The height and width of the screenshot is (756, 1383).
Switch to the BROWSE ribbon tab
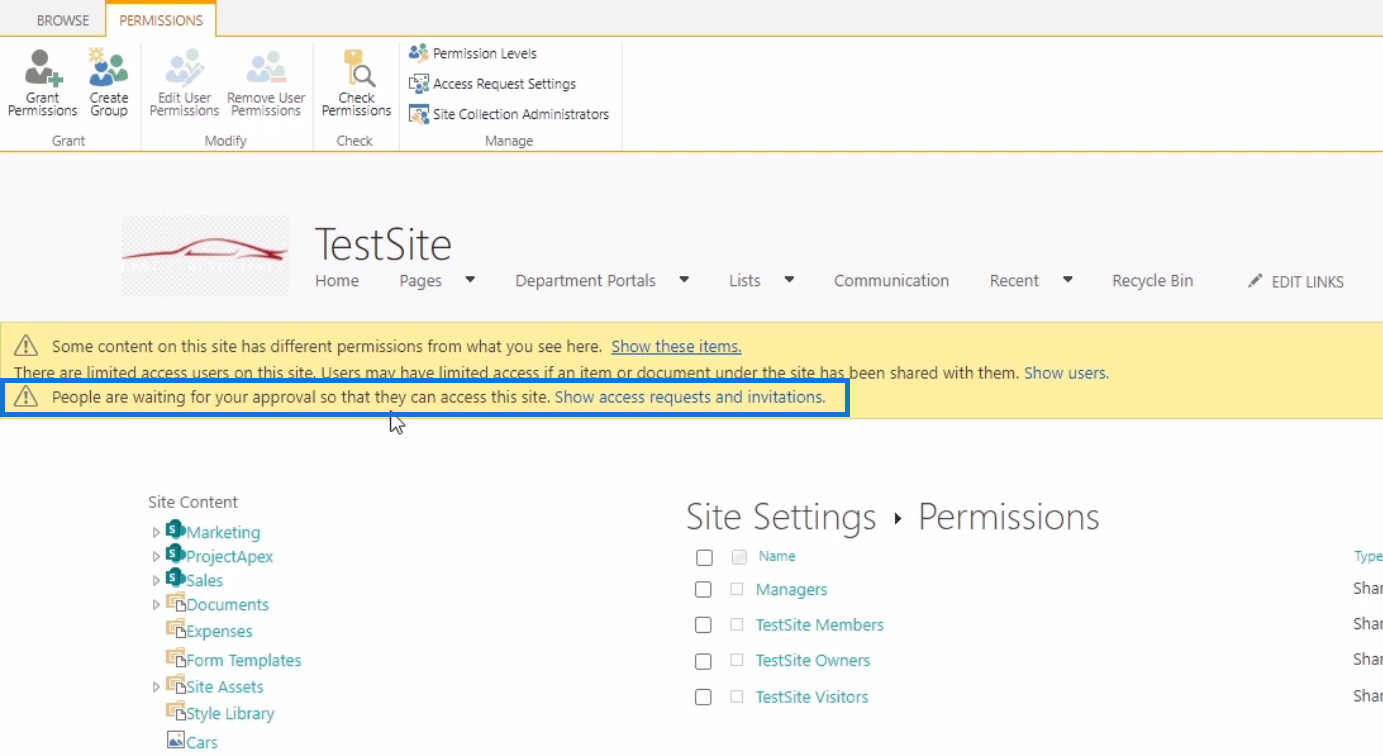(62, 20)
